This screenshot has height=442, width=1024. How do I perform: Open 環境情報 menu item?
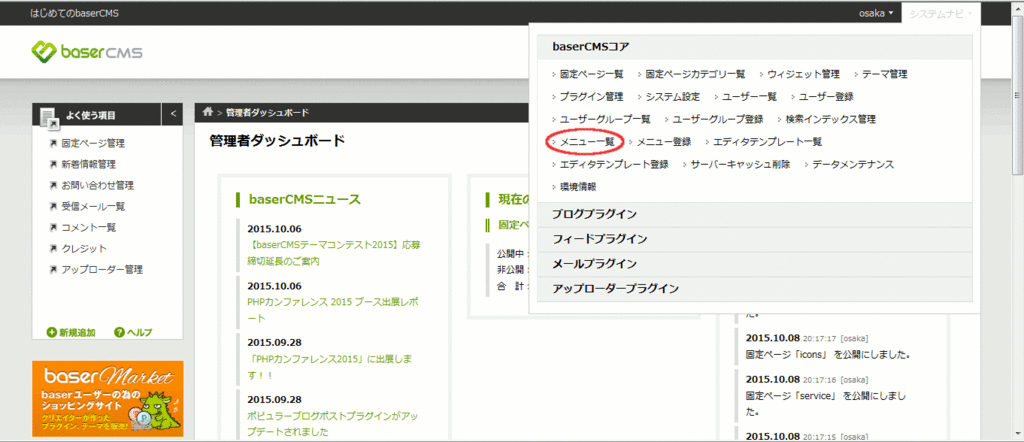click(578, 187)
